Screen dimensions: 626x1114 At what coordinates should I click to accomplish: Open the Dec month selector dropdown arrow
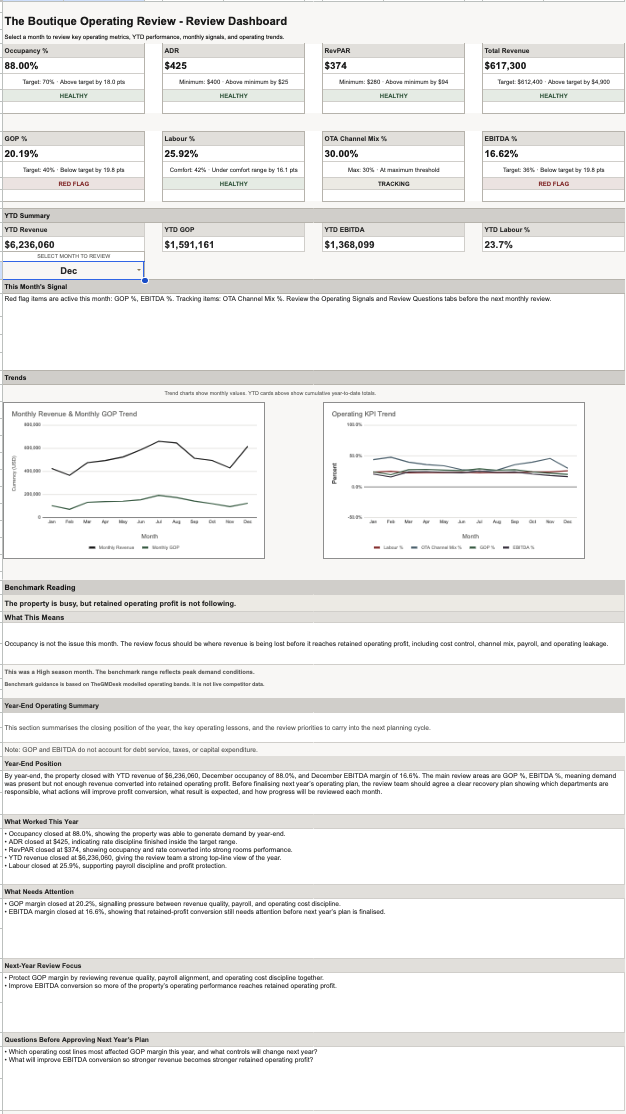[x=138, y=271]
